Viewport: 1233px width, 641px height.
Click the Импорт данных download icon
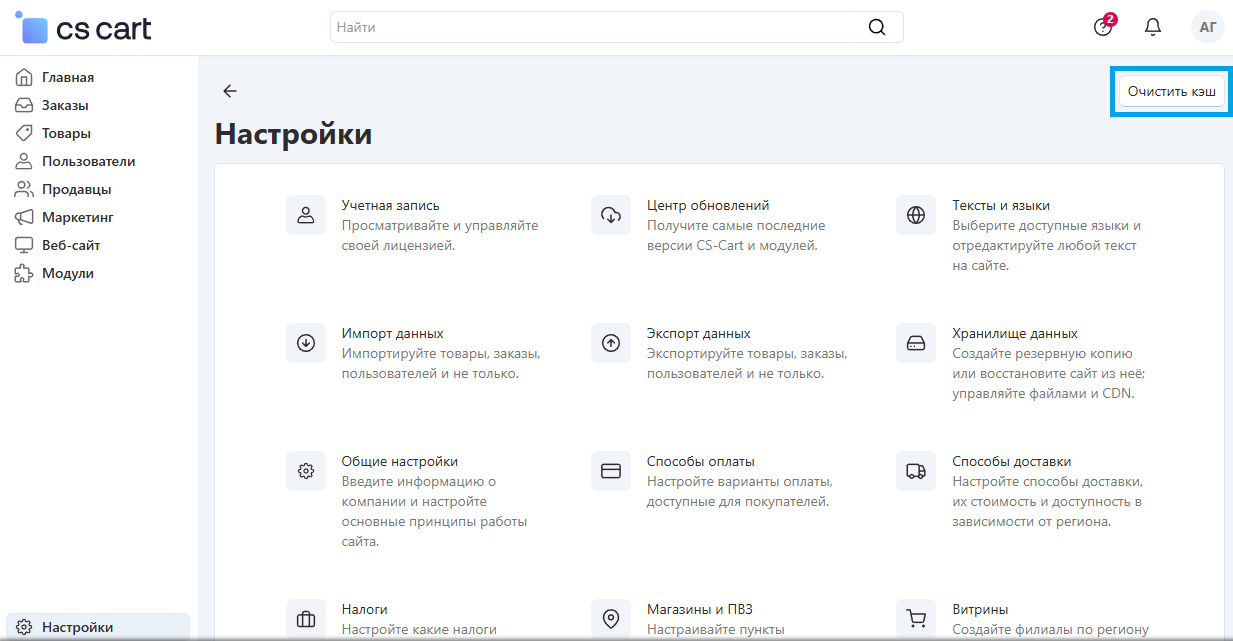tap(306, 343)
